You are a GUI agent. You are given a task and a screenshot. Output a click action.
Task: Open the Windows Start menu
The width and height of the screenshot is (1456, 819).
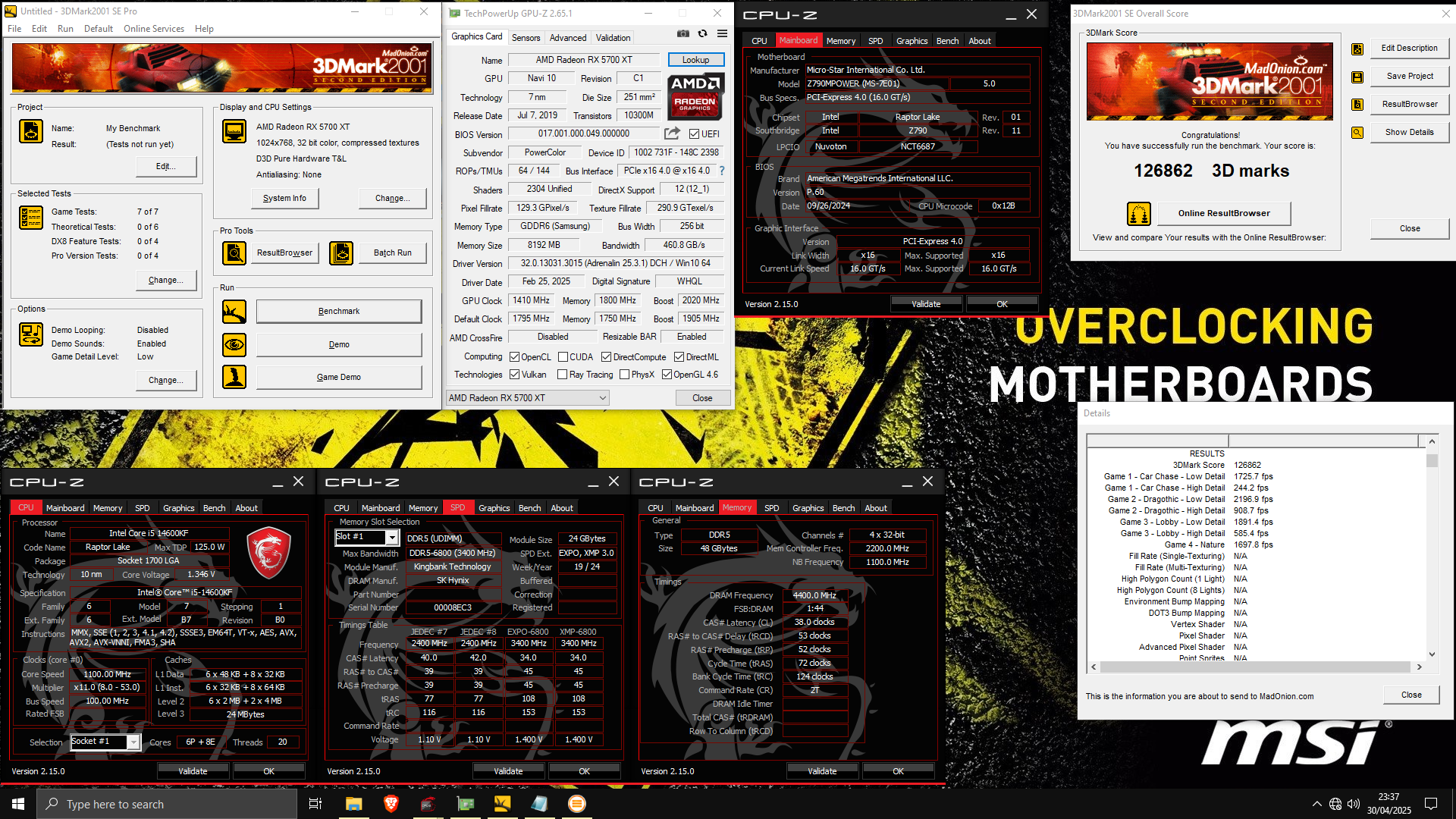pos(18,804)
